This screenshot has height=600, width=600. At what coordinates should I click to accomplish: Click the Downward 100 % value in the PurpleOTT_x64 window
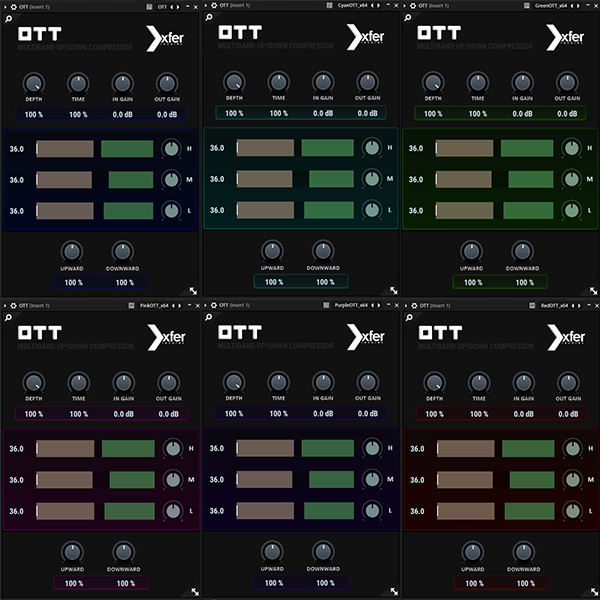325,583
